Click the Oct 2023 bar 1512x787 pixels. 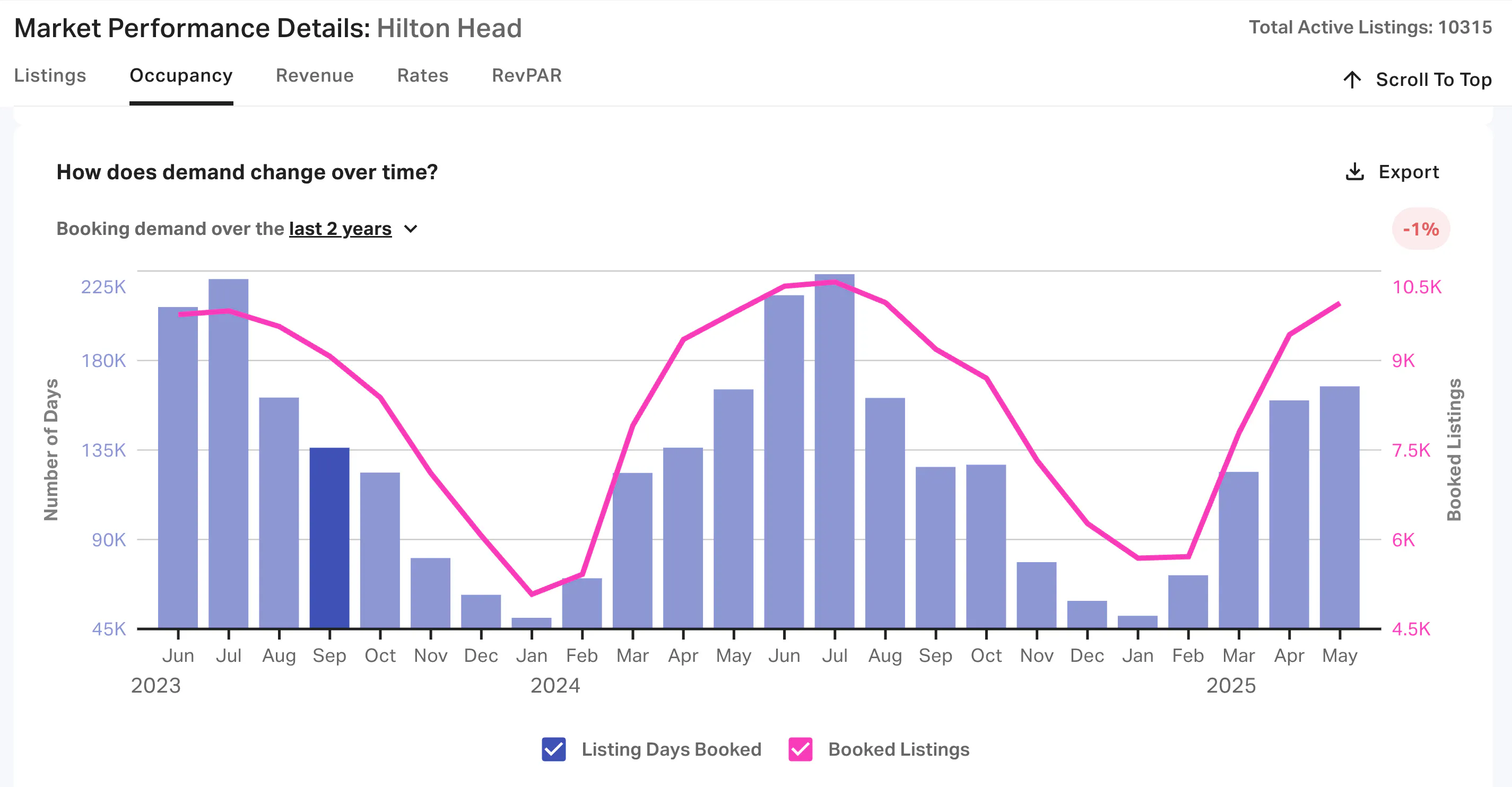pyautogui.click(x=380, y=550)
